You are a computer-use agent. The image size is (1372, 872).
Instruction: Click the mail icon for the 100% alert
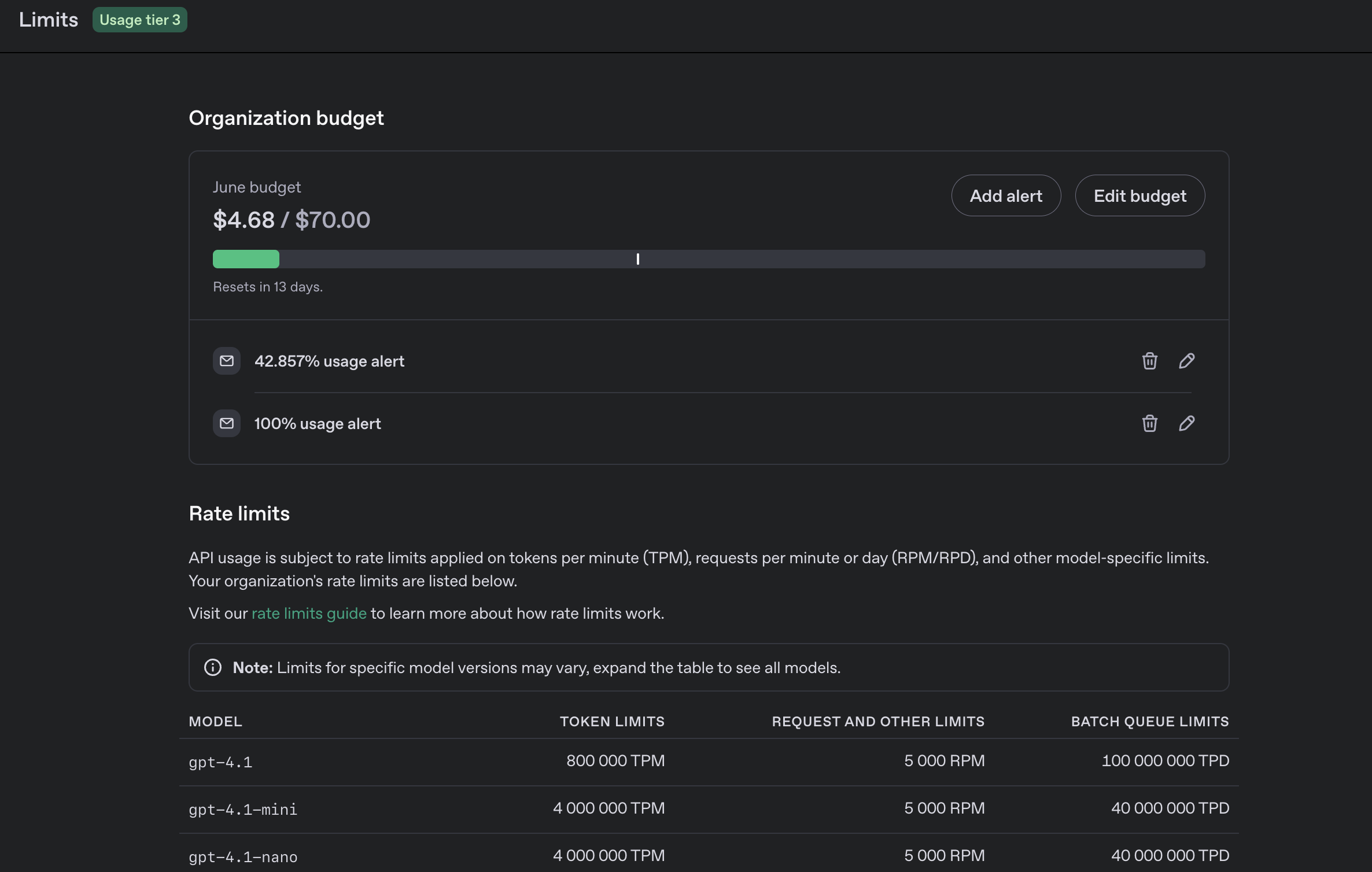[227, 423]
